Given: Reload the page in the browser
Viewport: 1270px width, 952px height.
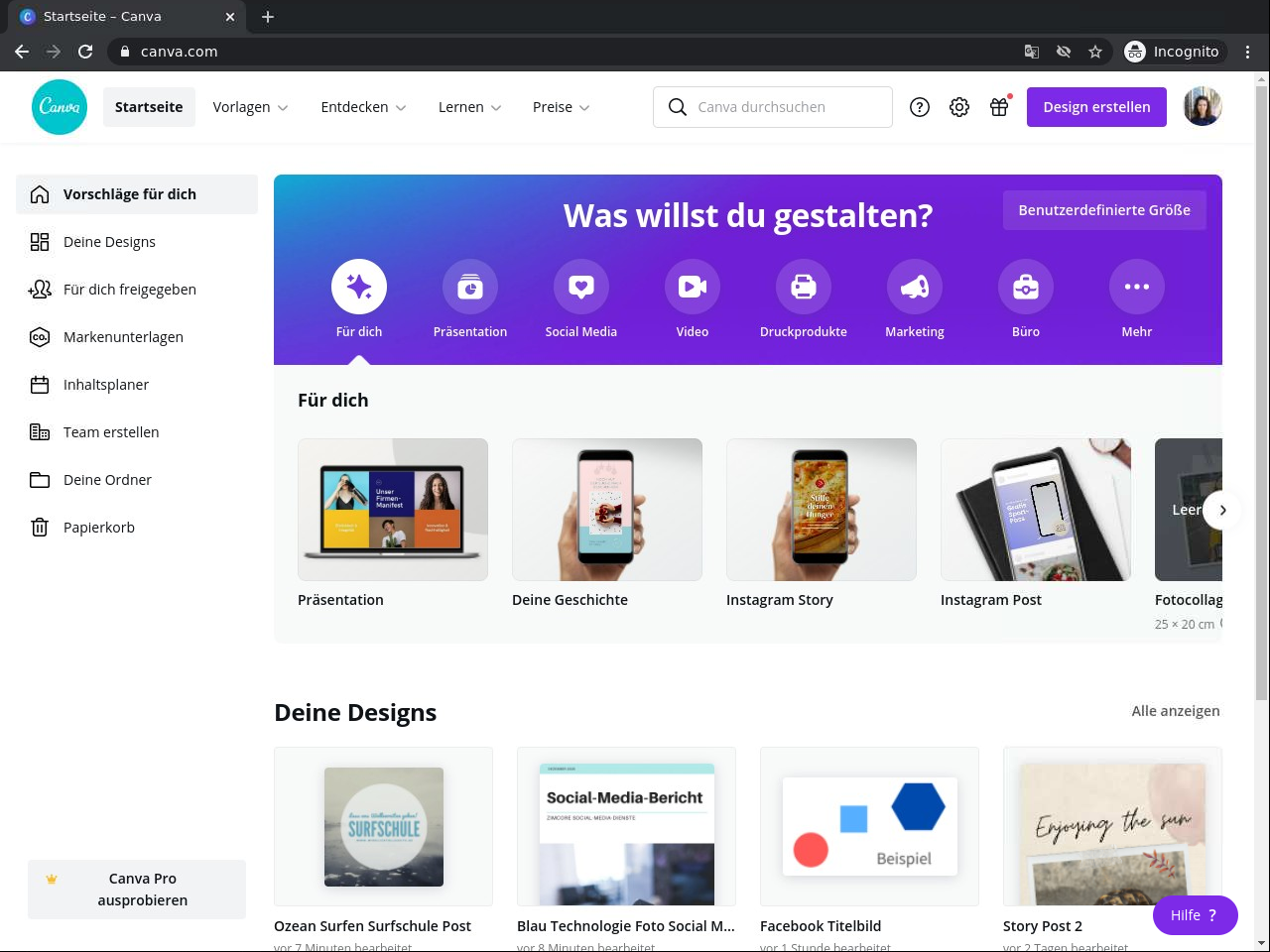Looking at the screenshot, I should click(85, 52).
